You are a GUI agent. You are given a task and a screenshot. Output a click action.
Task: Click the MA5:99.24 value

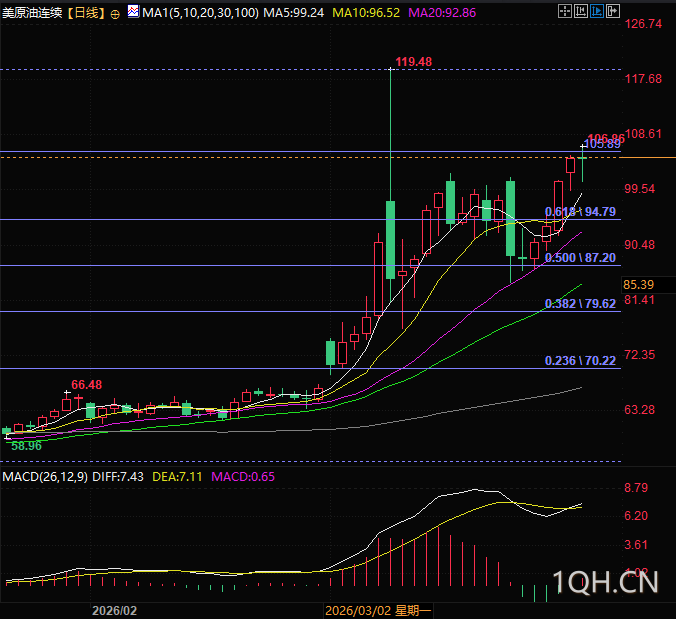click(294, 13)
